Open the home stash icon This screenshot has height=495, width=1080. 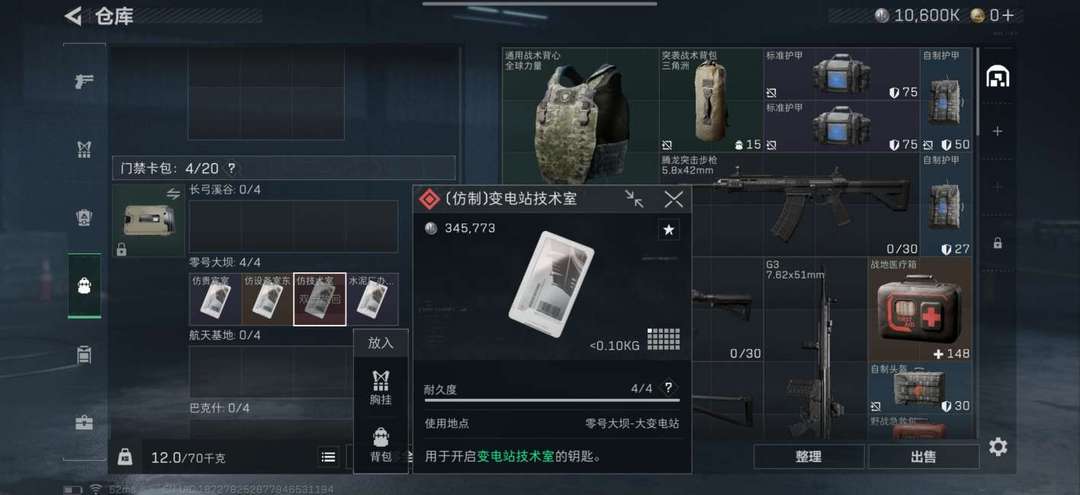coord(997,77)
